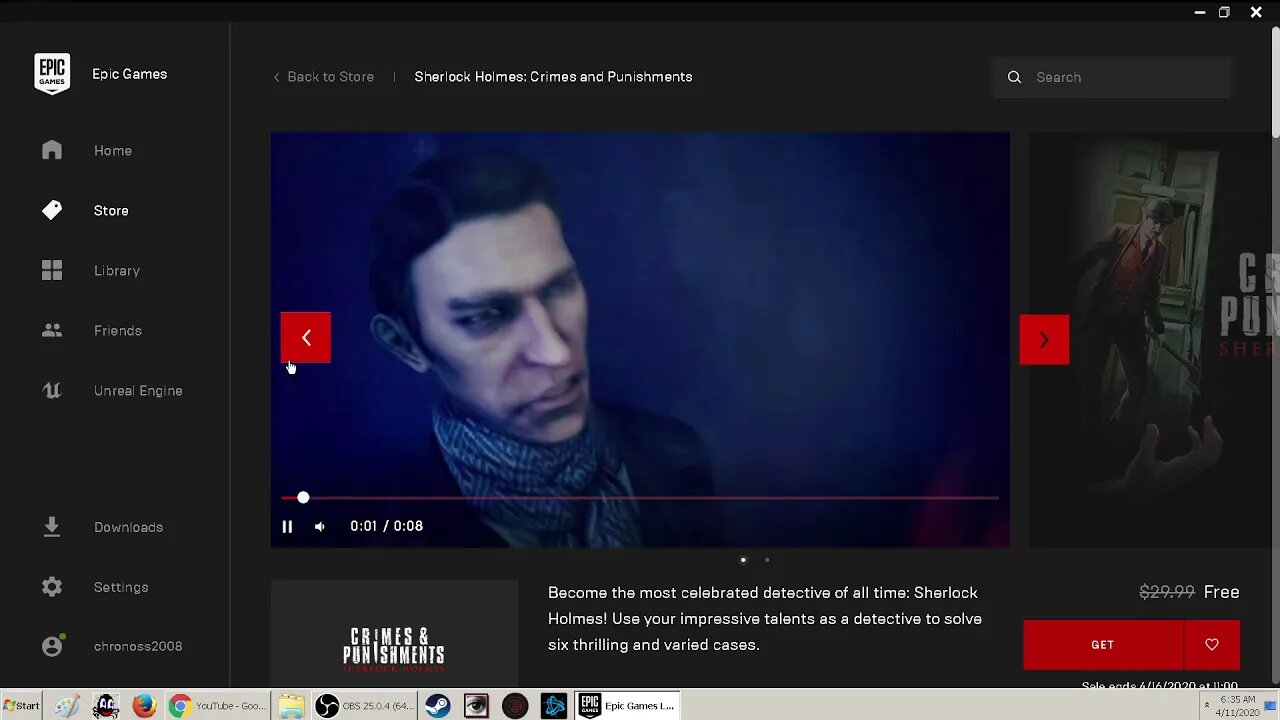Click the Free price label
This screenshot has width=1280, height=720.
click(x=1222, y=592)
